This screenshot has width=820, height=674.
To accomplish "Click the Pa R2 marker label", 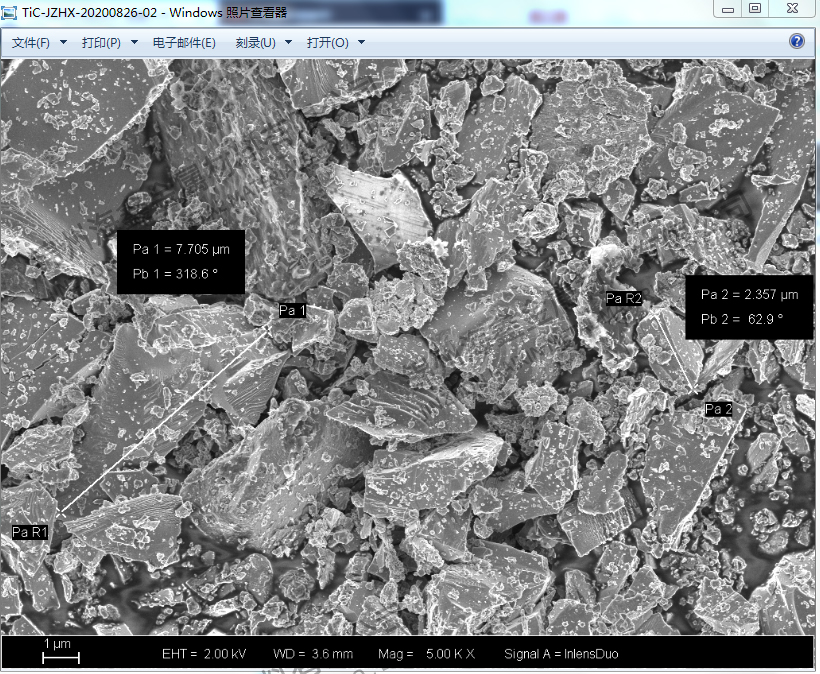I will pyautogui.click(x=624, y=299).
